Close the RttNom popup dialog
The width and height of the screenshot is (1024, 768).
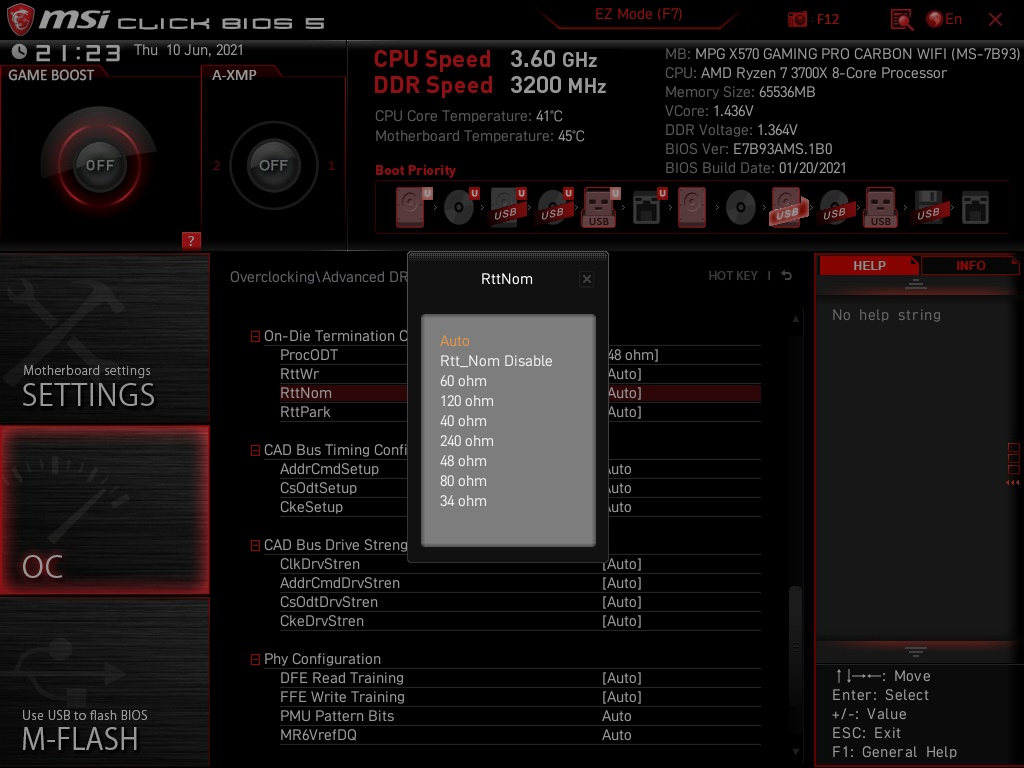pos(586,279)
